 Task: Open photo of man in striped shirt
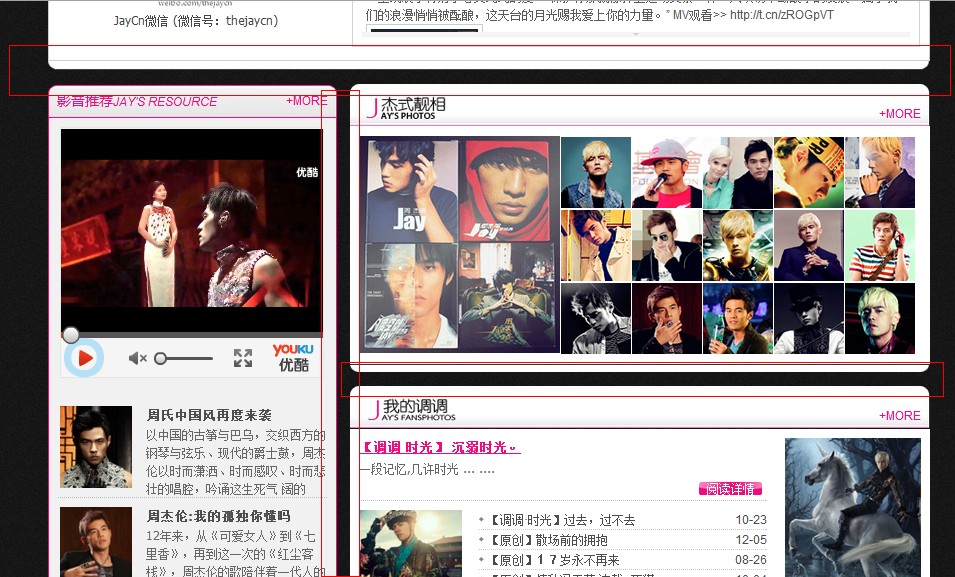click(880, 246)
